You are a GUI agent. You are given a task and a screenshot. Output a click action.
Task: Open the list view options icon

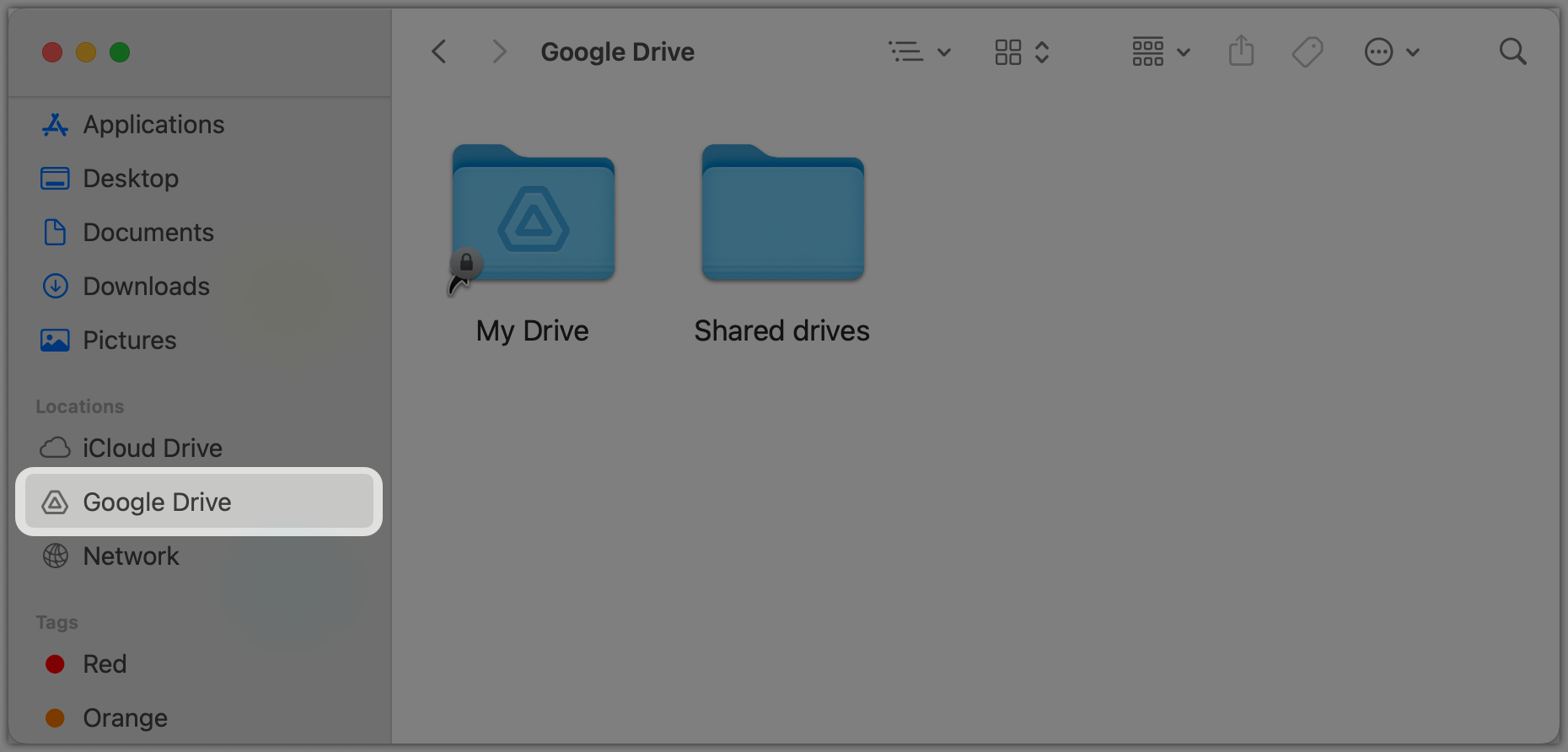click(906, 52)
